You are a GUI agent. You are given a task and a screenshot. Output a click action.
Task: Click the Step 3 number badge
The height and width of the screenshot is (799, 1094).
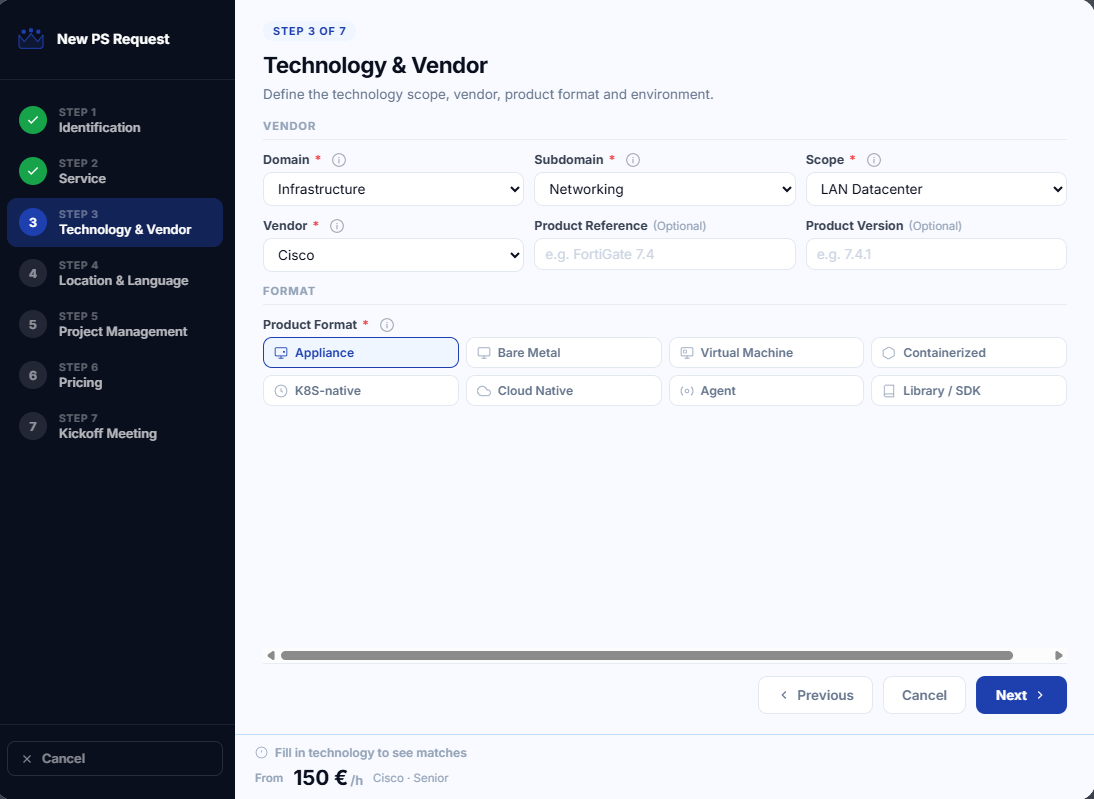point(33,222)
